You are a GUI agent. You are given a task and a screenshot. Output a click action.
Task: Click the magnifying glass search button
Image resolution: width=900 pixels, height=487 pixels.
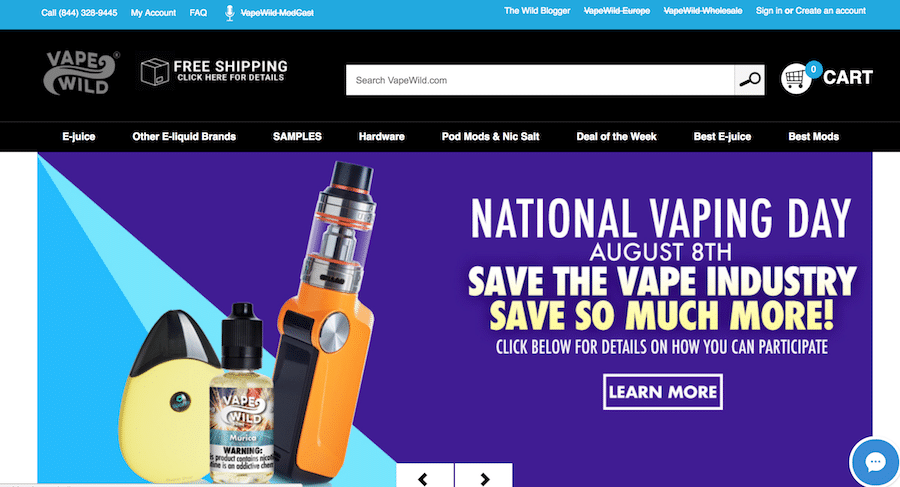pos(749,80)
